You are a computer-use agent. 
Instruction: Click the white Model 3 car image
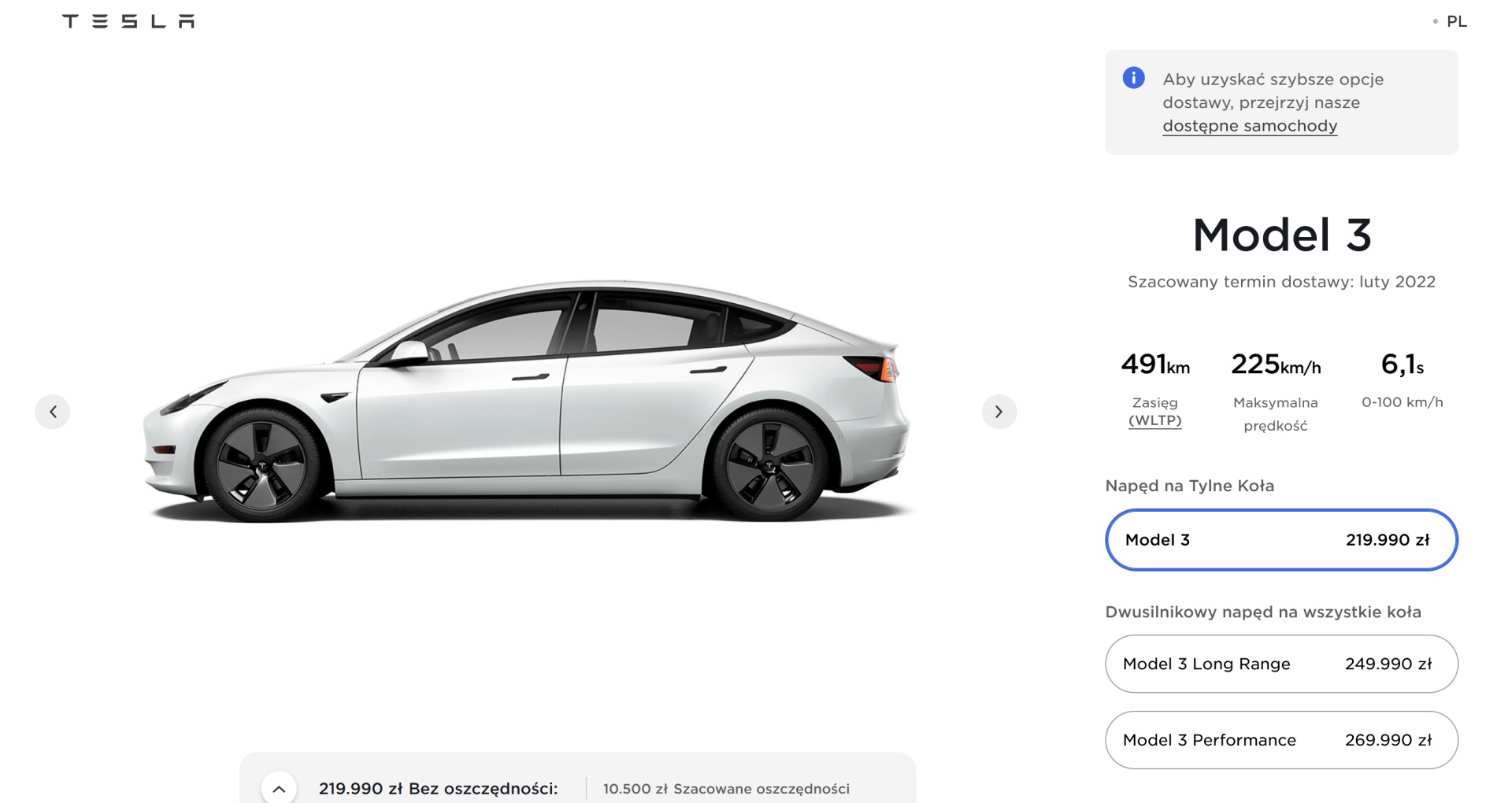(x=526, y=401)
